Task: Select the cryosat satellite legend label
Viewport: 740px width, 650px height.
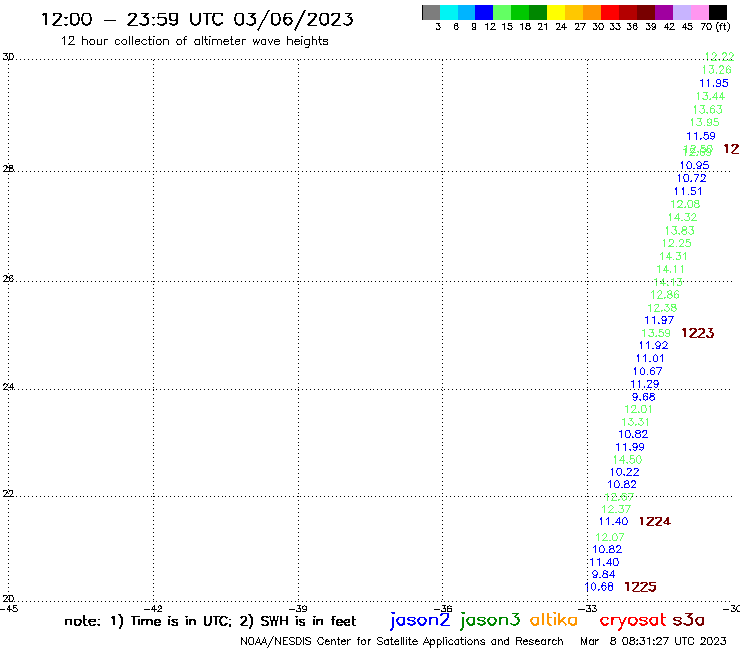Action: tap(632, 621)
